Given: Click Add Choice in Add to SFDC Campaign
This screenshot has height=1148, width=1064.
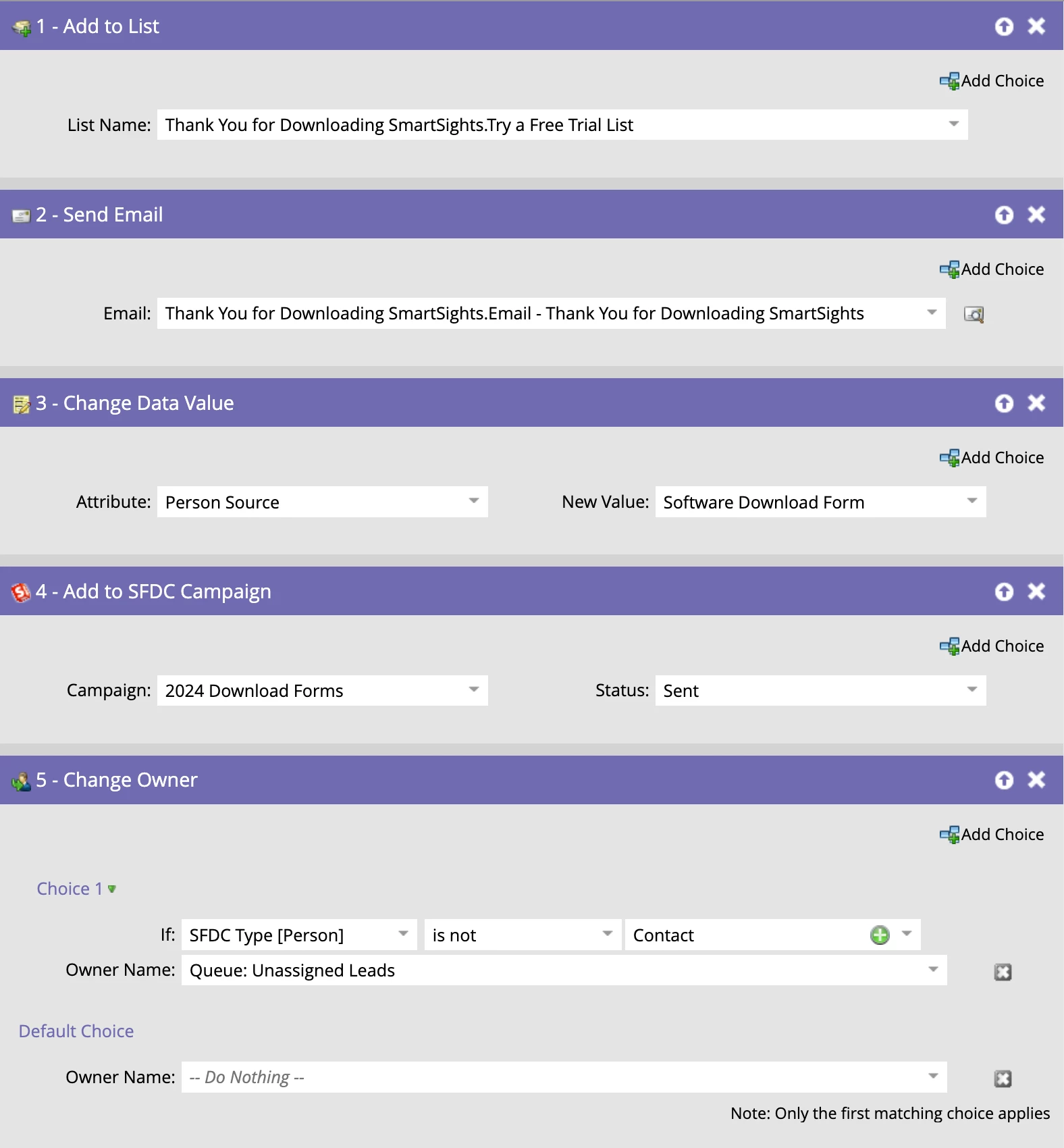Looking at the screenshot, I should (992, 646).
